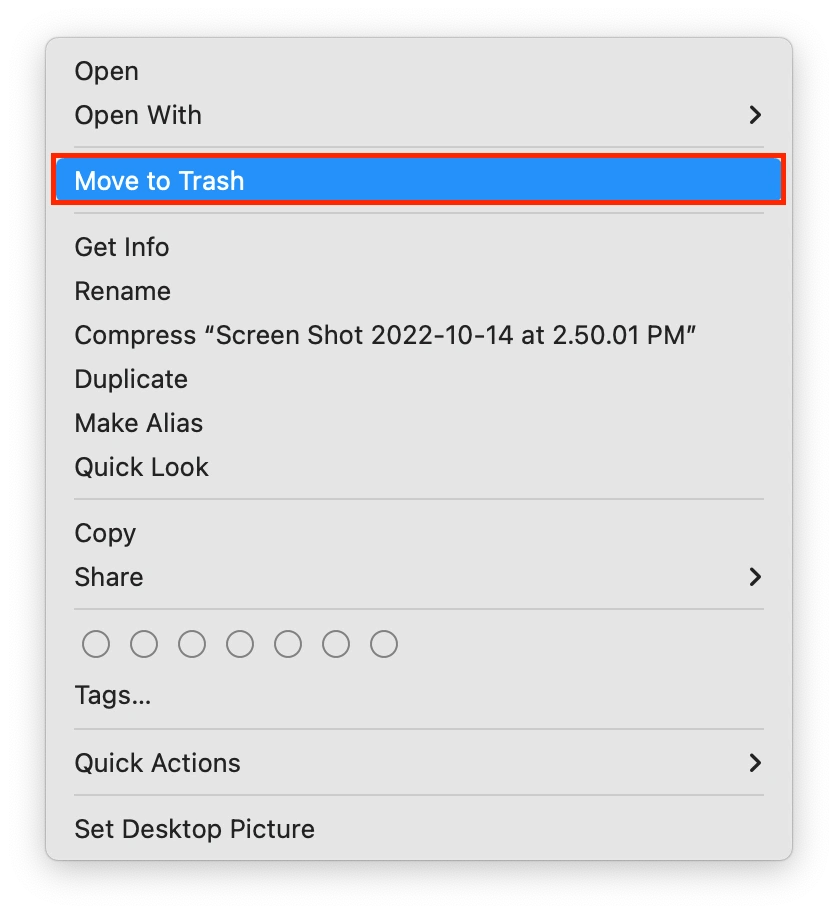Viewport: 838px width, 914px height.
Task: Click "Get Info" for file details
Action: [x=122, y=247]
